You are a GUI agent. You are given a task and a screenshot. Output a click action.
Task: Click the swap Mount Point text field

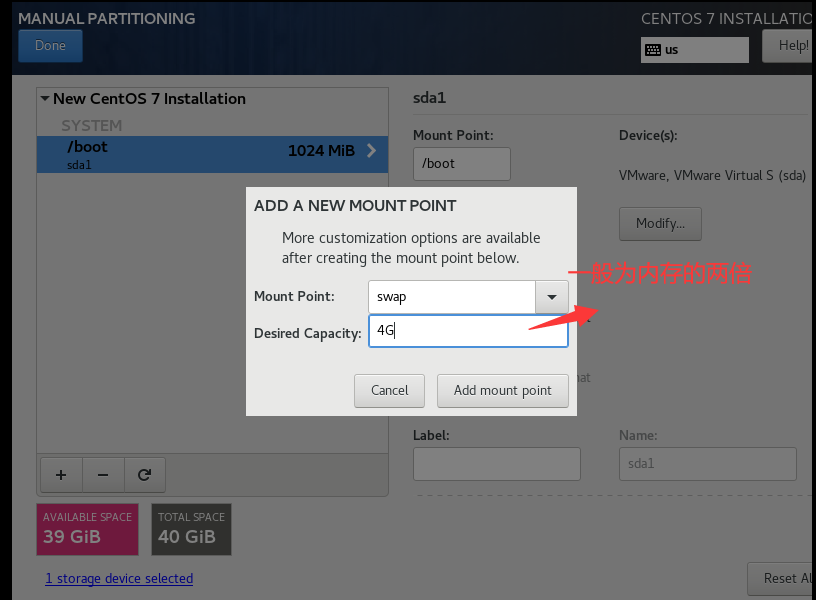tap(452, 297)
